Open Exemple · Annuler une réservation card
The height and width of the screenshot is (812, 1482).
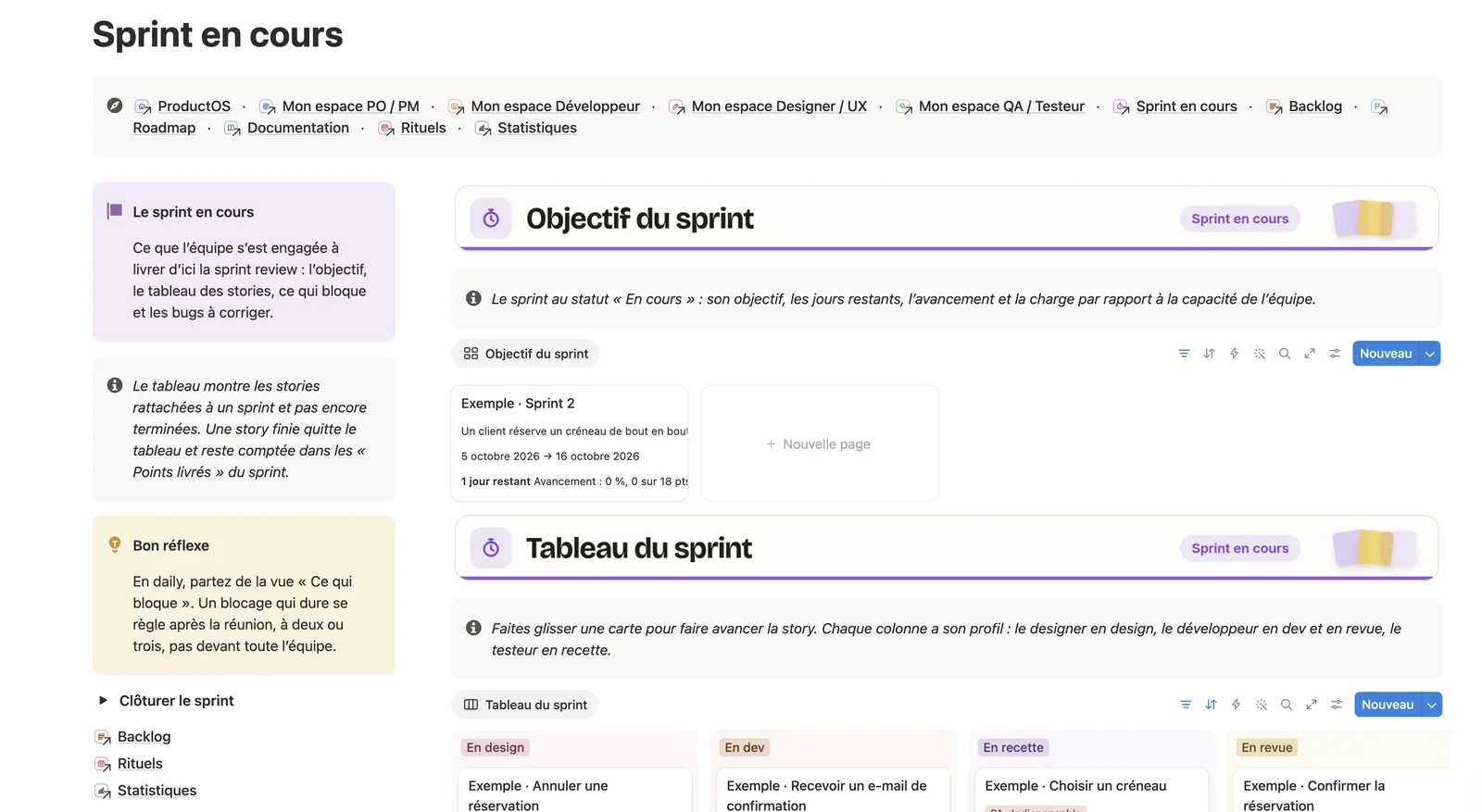pyautogui.click(x=574, y=791)
